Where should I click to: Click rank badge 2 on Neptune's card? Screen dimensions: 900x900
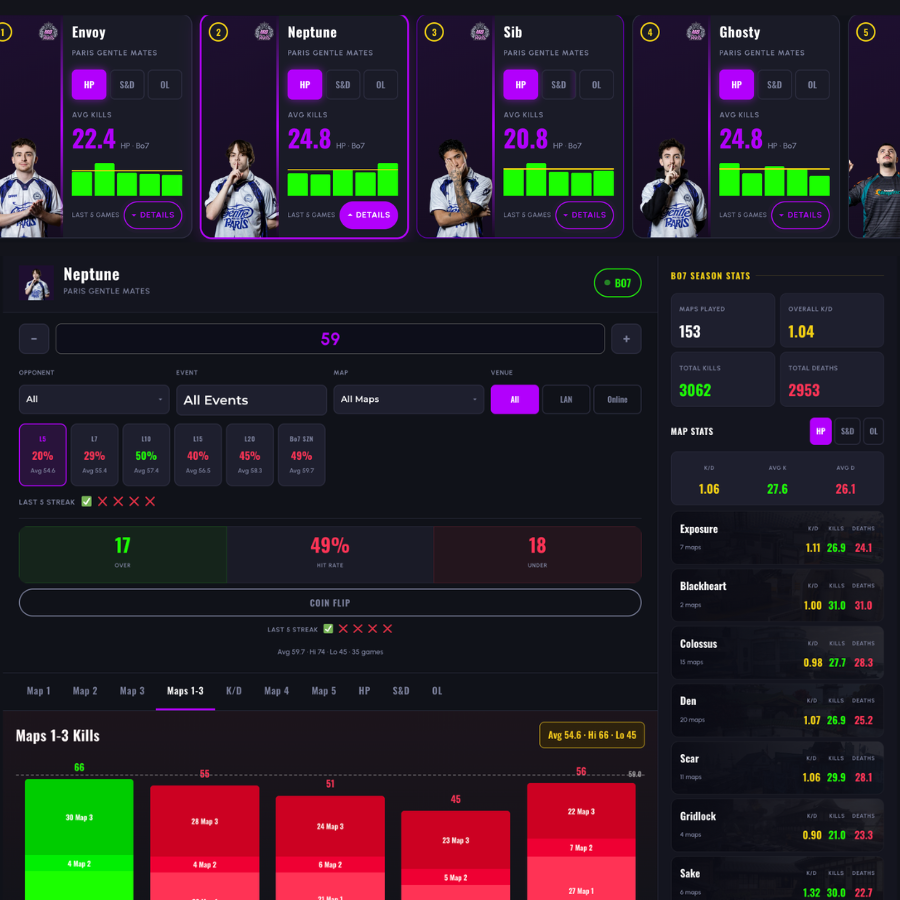pos(218,32)
